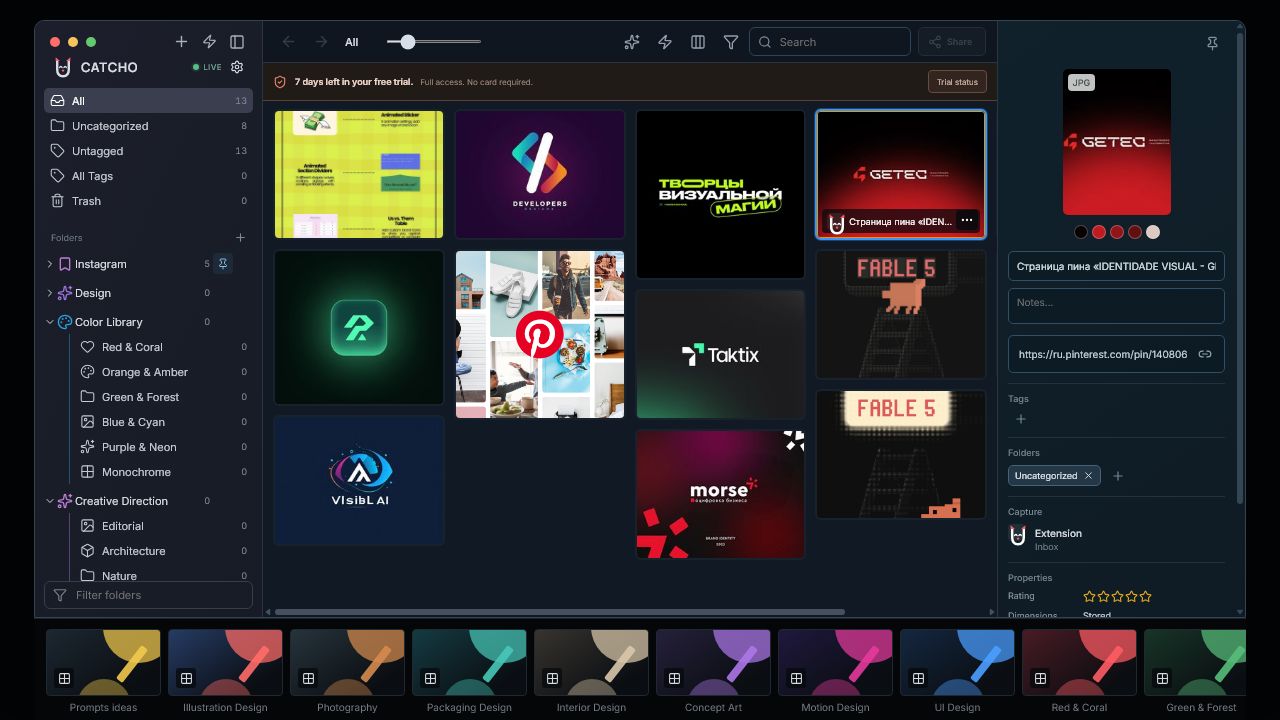Click the columns layout icon in toolbar
This screenshot has width=1280, height=720.
pyautogui.click(x=698, y=42)
